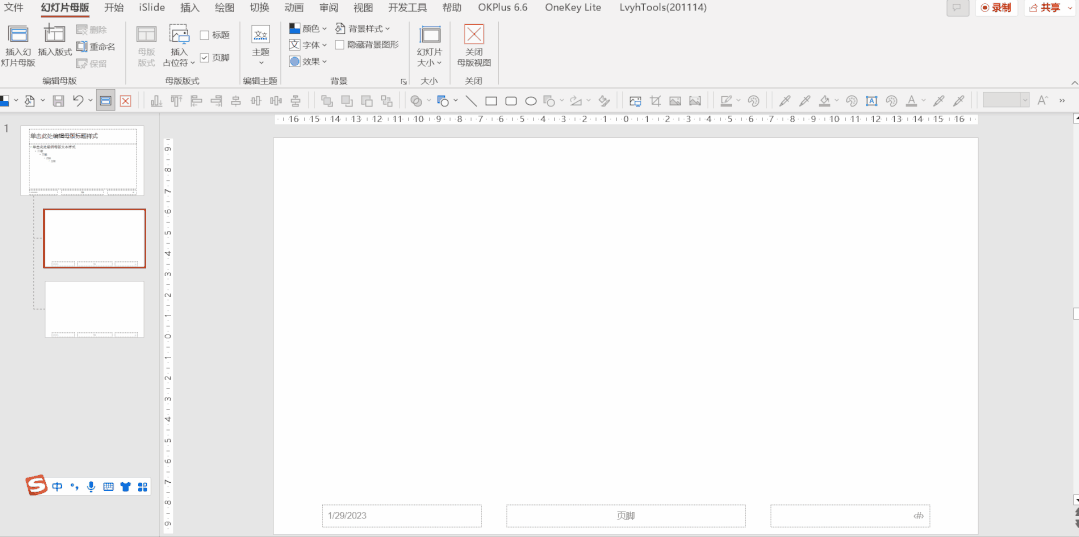Open the LvyhTools(201114) tab
Viewport: 1079px width, 537px height.
point(663,8)
